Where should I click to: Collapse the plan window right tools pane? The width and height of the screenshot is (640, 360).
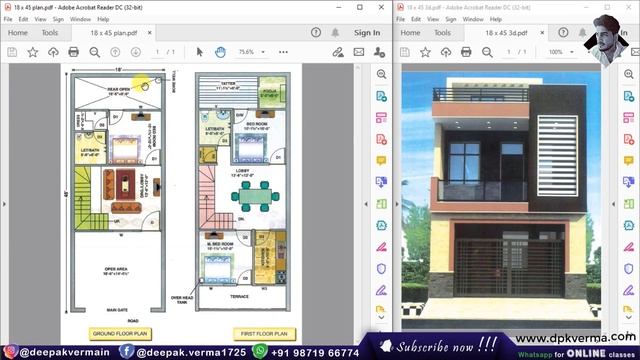point(366,204)
